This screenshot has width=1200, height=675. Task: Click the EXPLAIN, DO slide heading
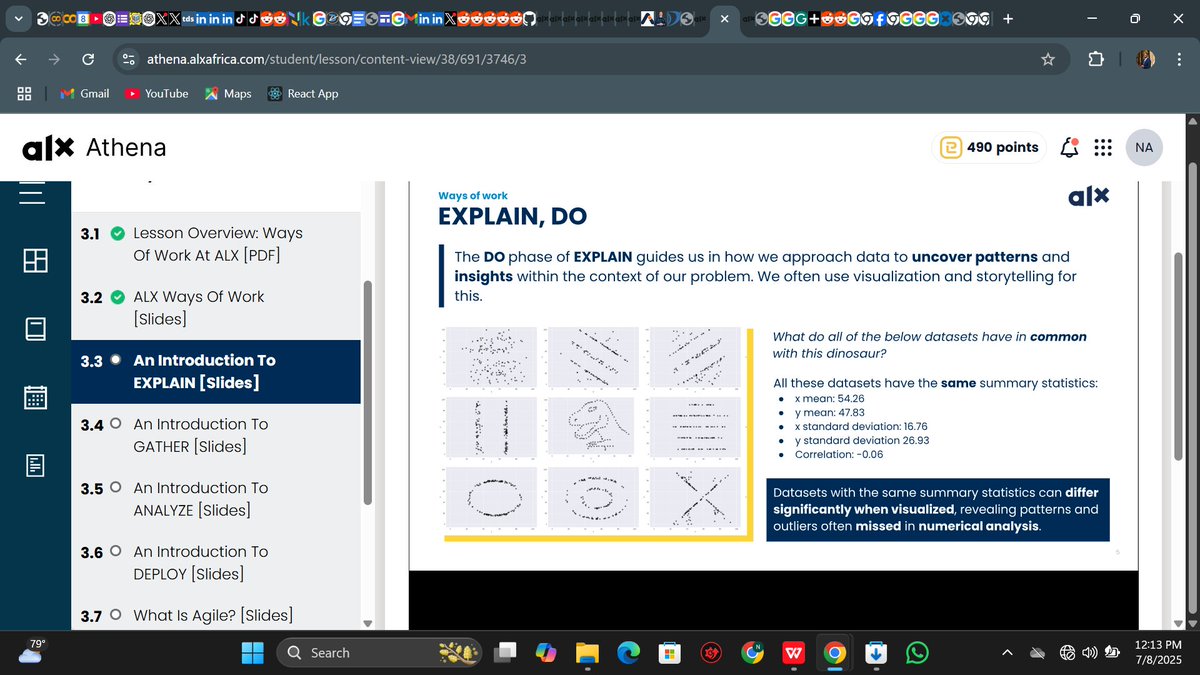pos(513,216)
